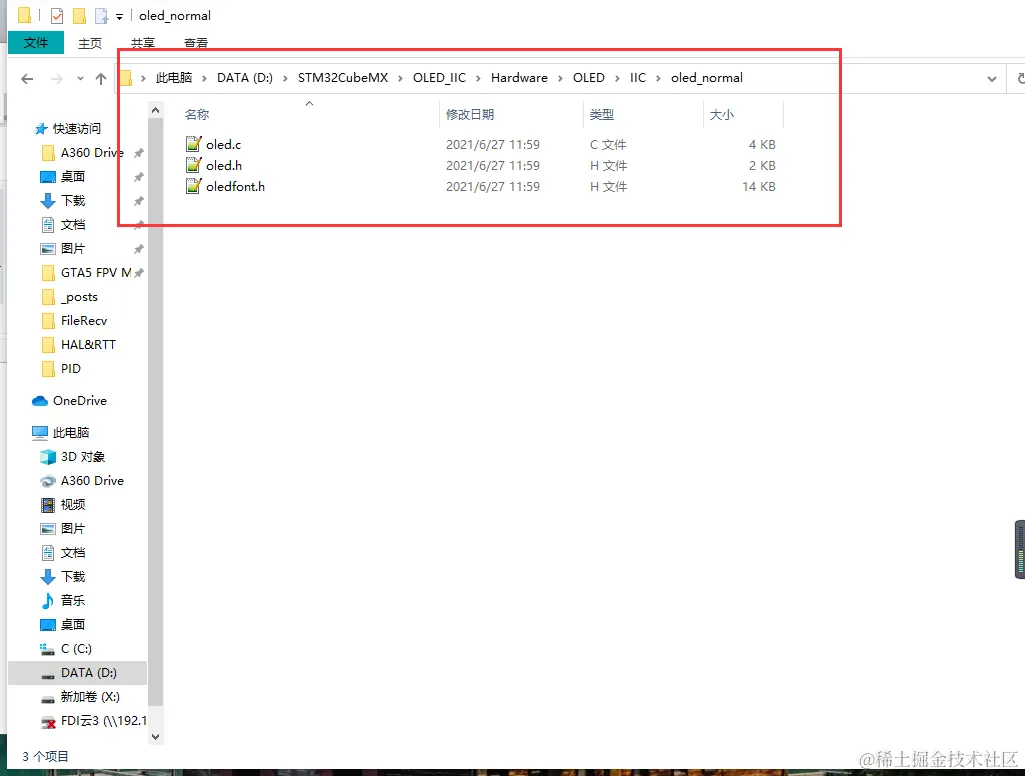Viewport: 1025px width, 776px height.
Task: Sort files by 修改日期 column
Action: click(x=469, y=114)
